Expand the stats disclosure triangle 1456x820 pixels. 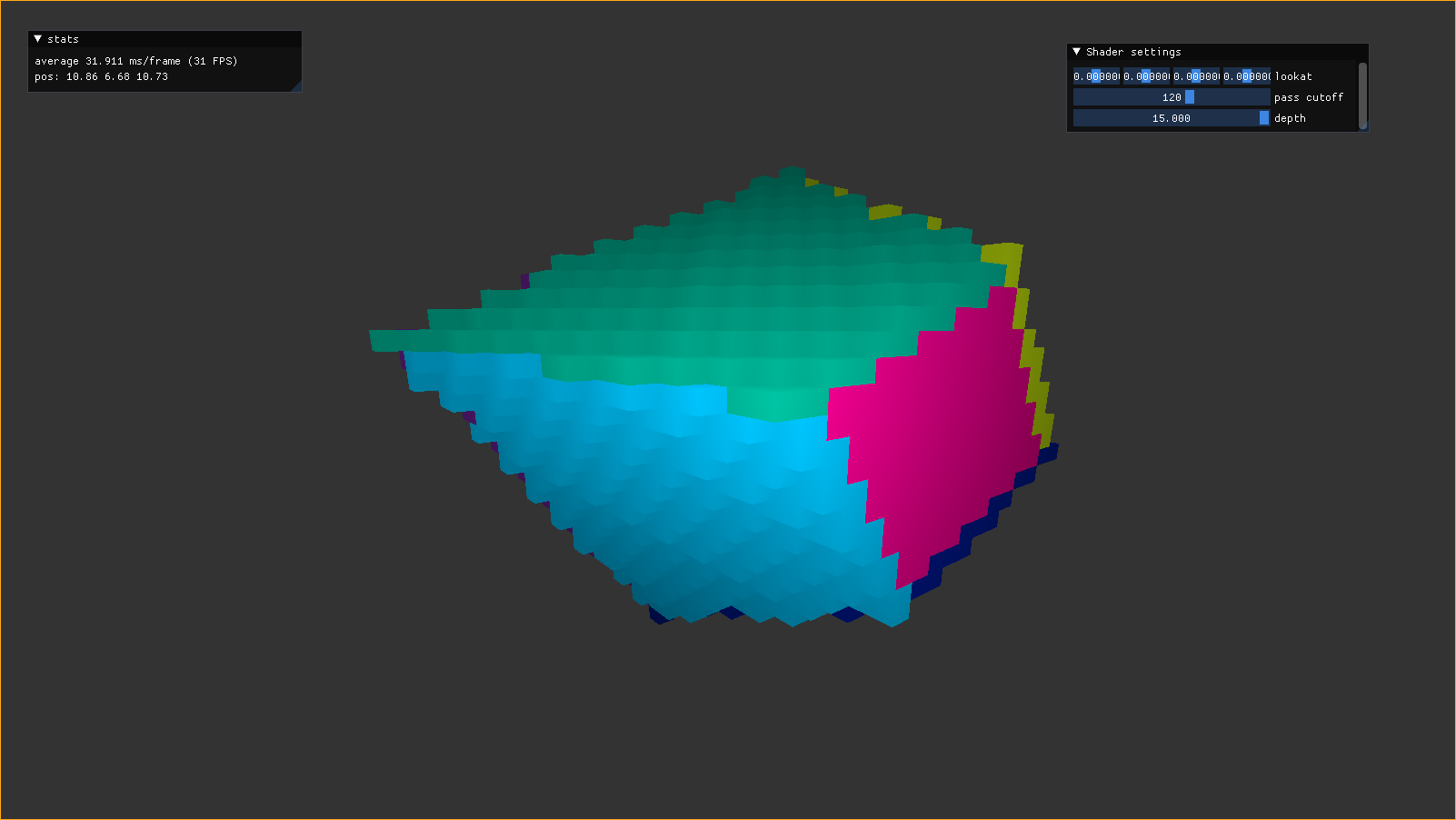tap(36, 39)
